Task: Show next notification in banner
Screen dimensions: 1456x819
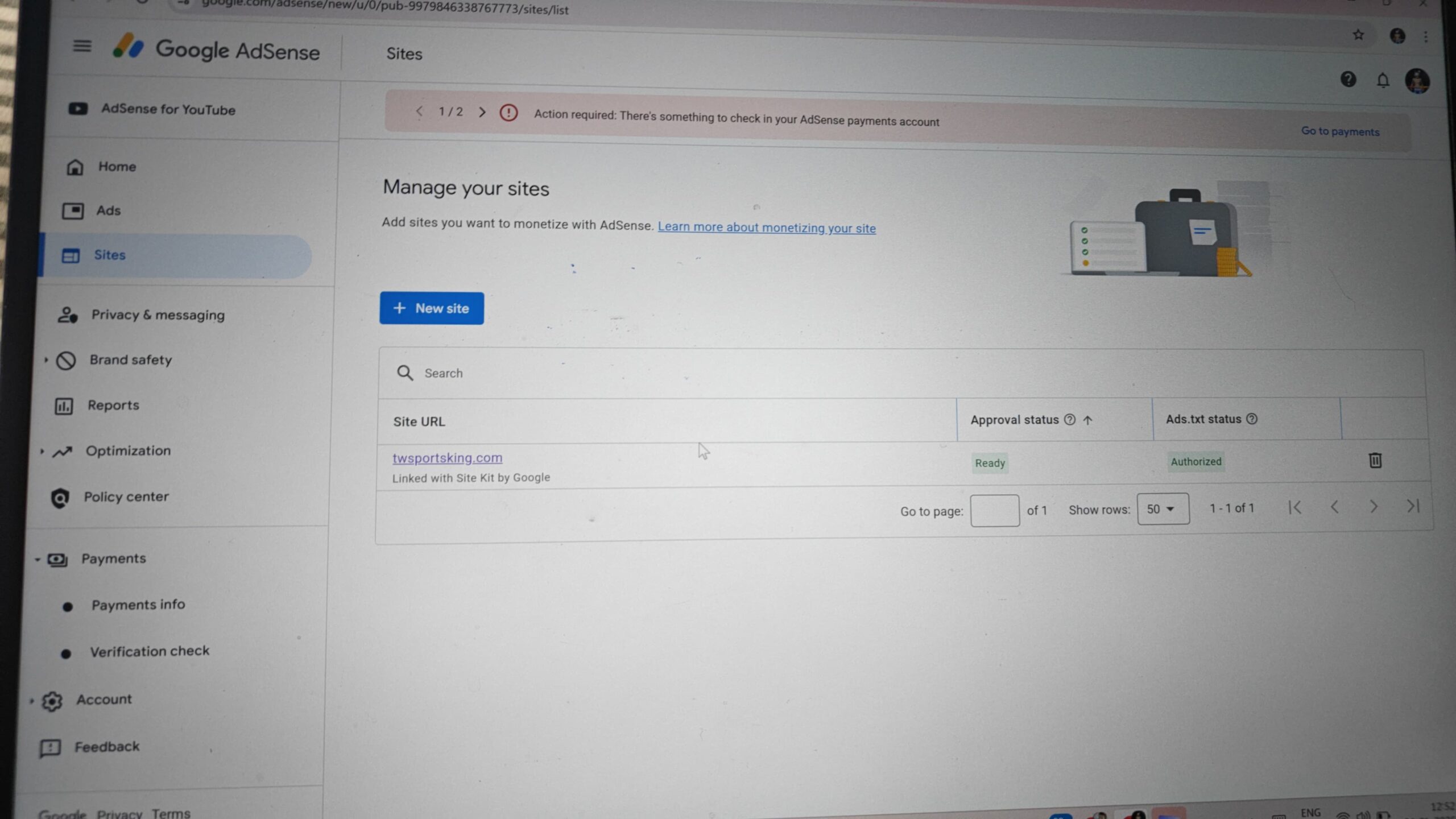Action: coord(482,112)
